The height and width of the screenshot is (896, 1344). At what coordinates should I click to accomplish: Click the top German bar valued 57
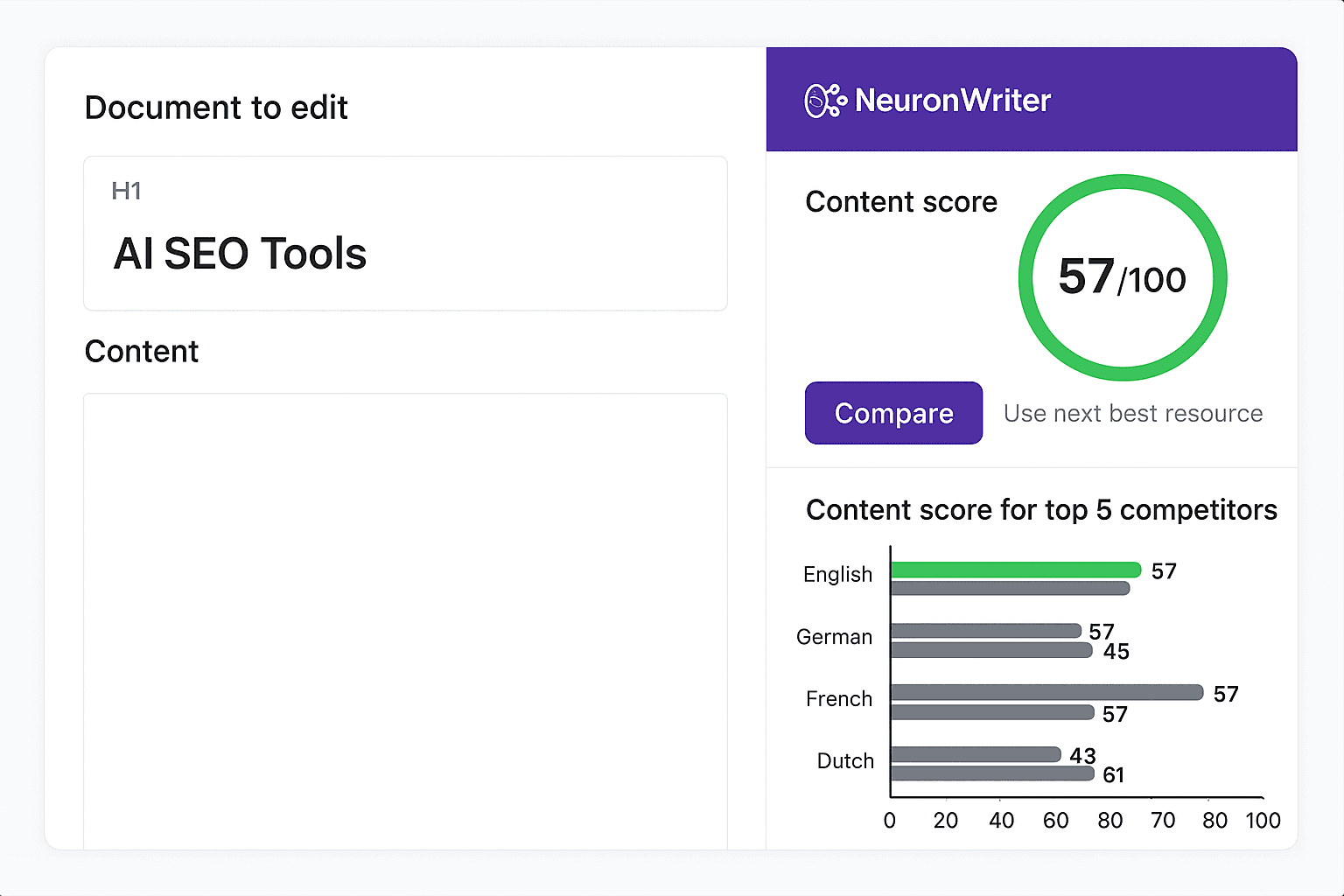986,631
